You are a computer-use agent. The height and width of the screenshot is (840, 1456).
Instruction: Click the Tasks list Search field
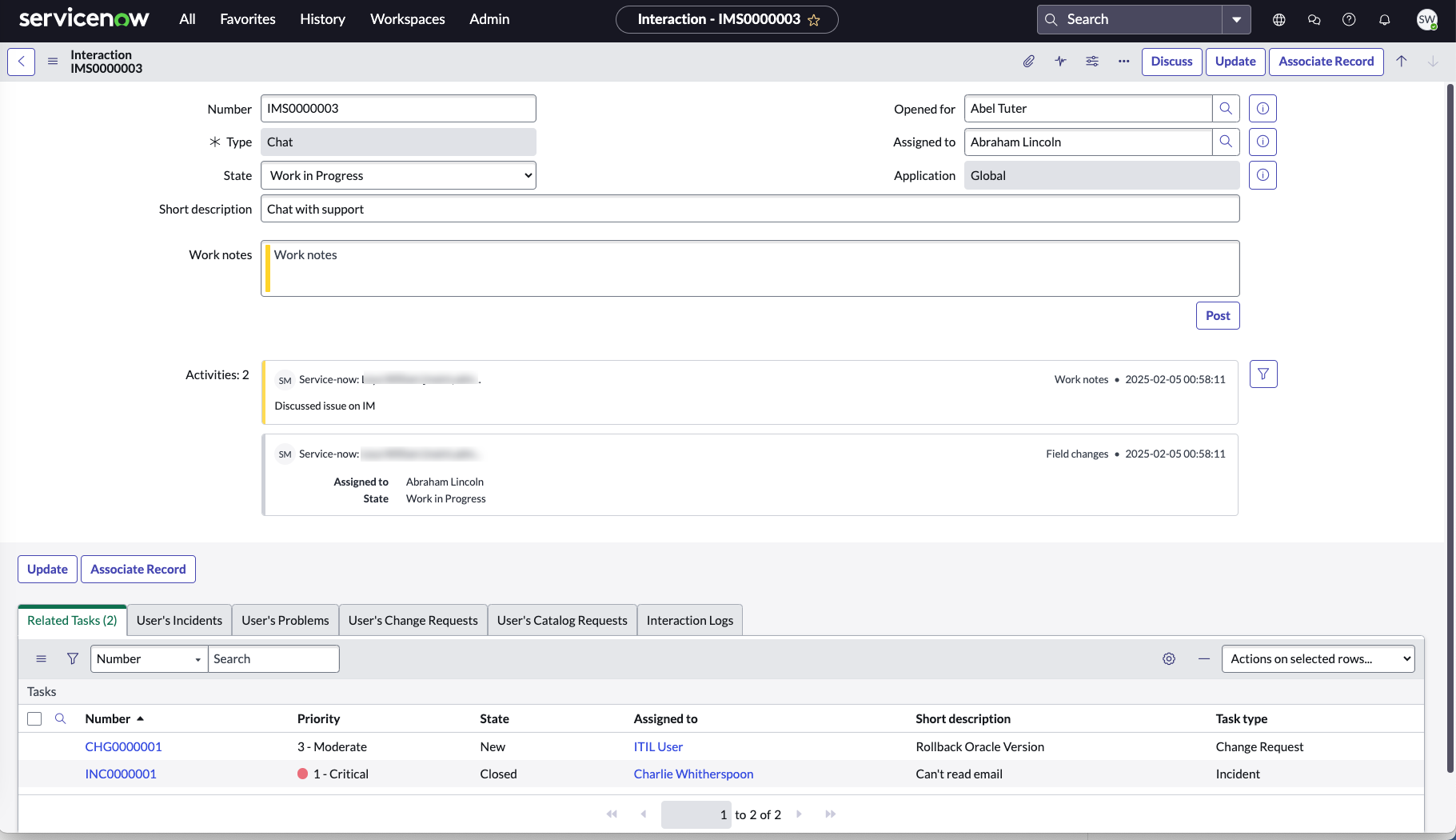point(273,659)
